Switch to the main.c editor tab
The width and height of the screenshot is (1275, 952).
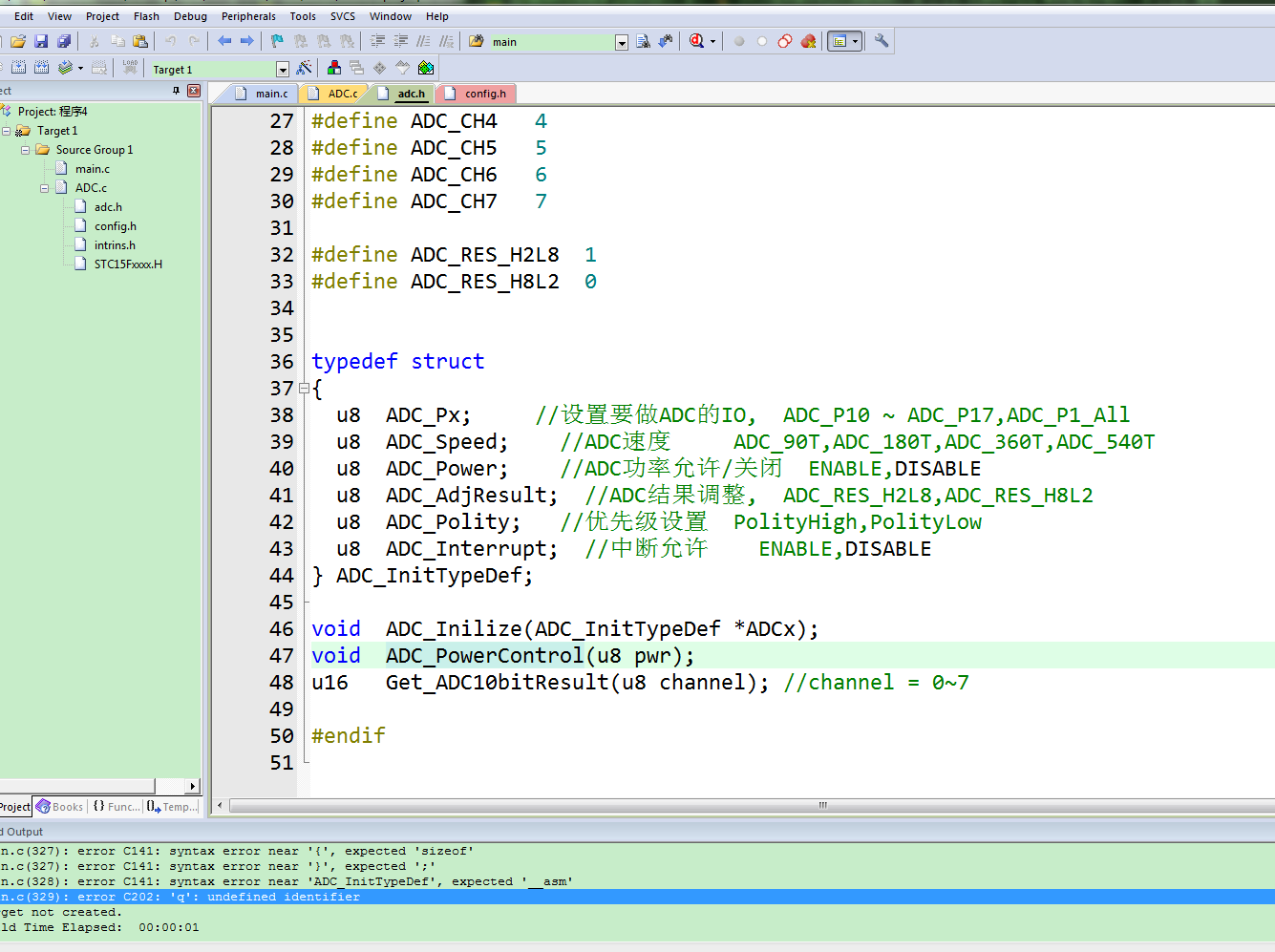(x=261, y=94)
